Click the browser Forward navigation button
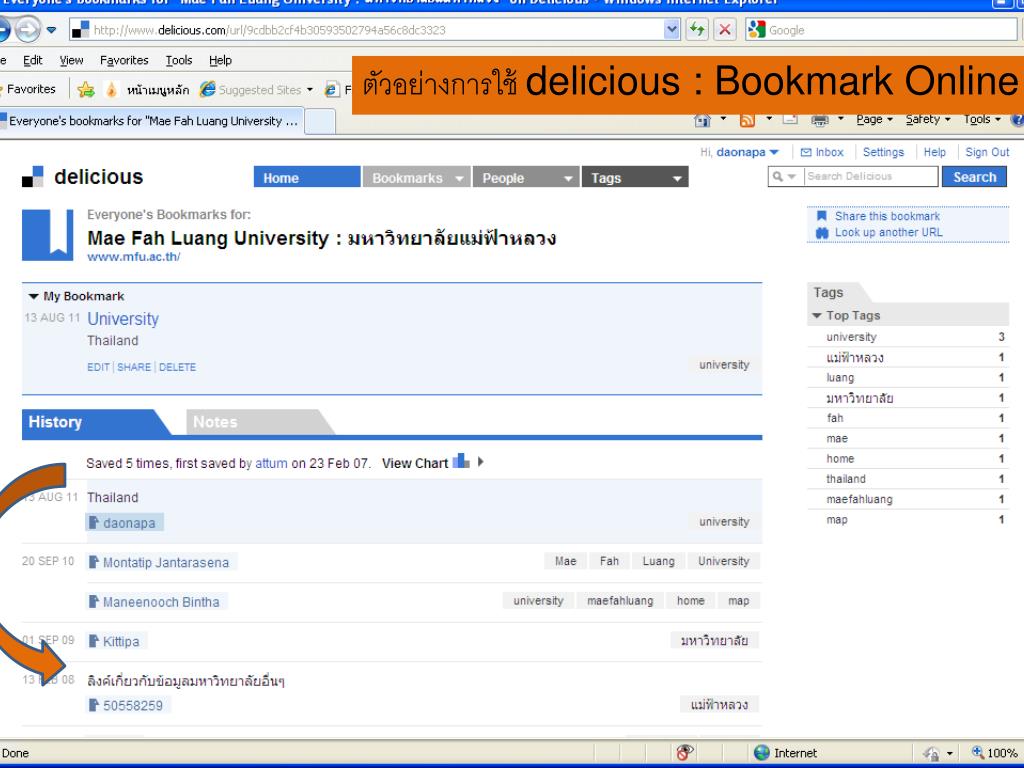This screenshot has width=1024, height=768. (27, 30)
